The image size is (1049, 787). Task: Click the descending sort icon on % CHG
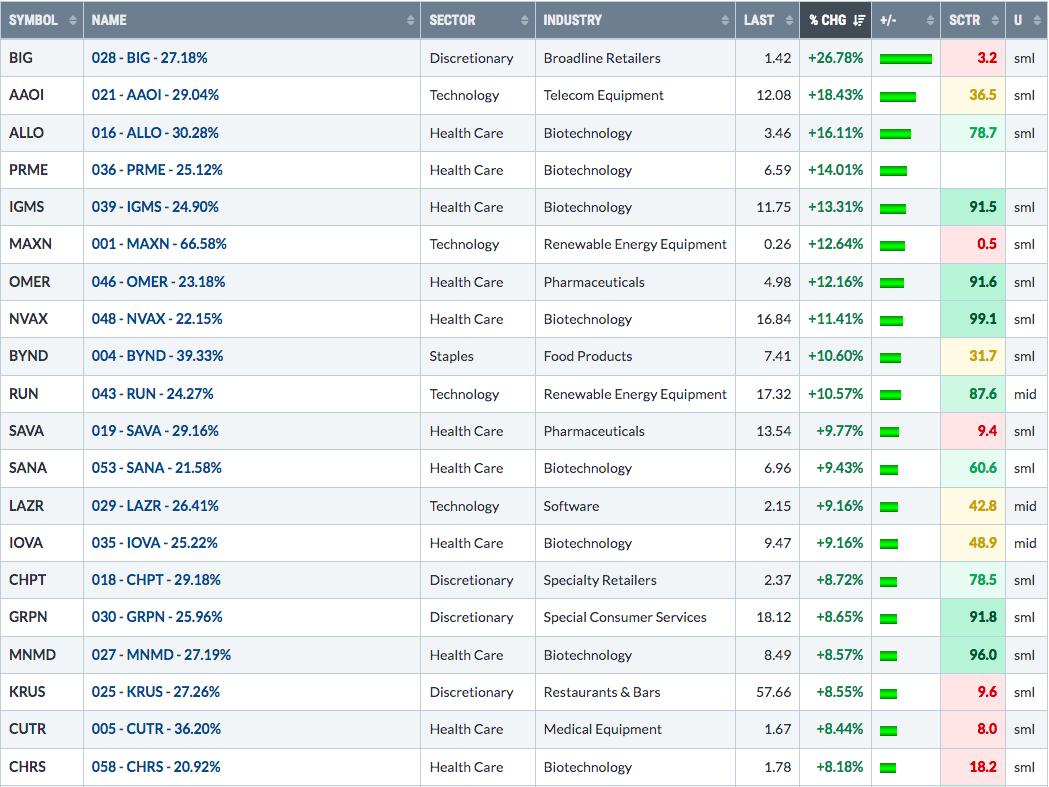(859, 20)
